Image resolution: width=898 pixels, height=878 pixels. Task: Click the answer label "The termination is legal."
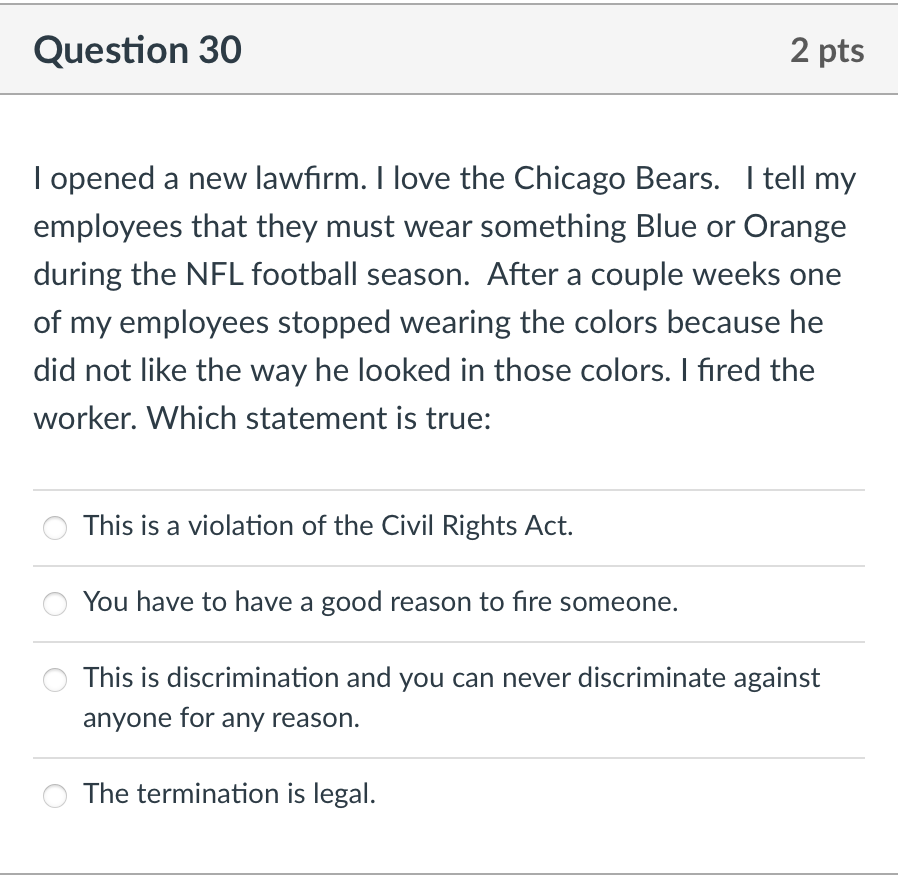click(x=230, y=794)
